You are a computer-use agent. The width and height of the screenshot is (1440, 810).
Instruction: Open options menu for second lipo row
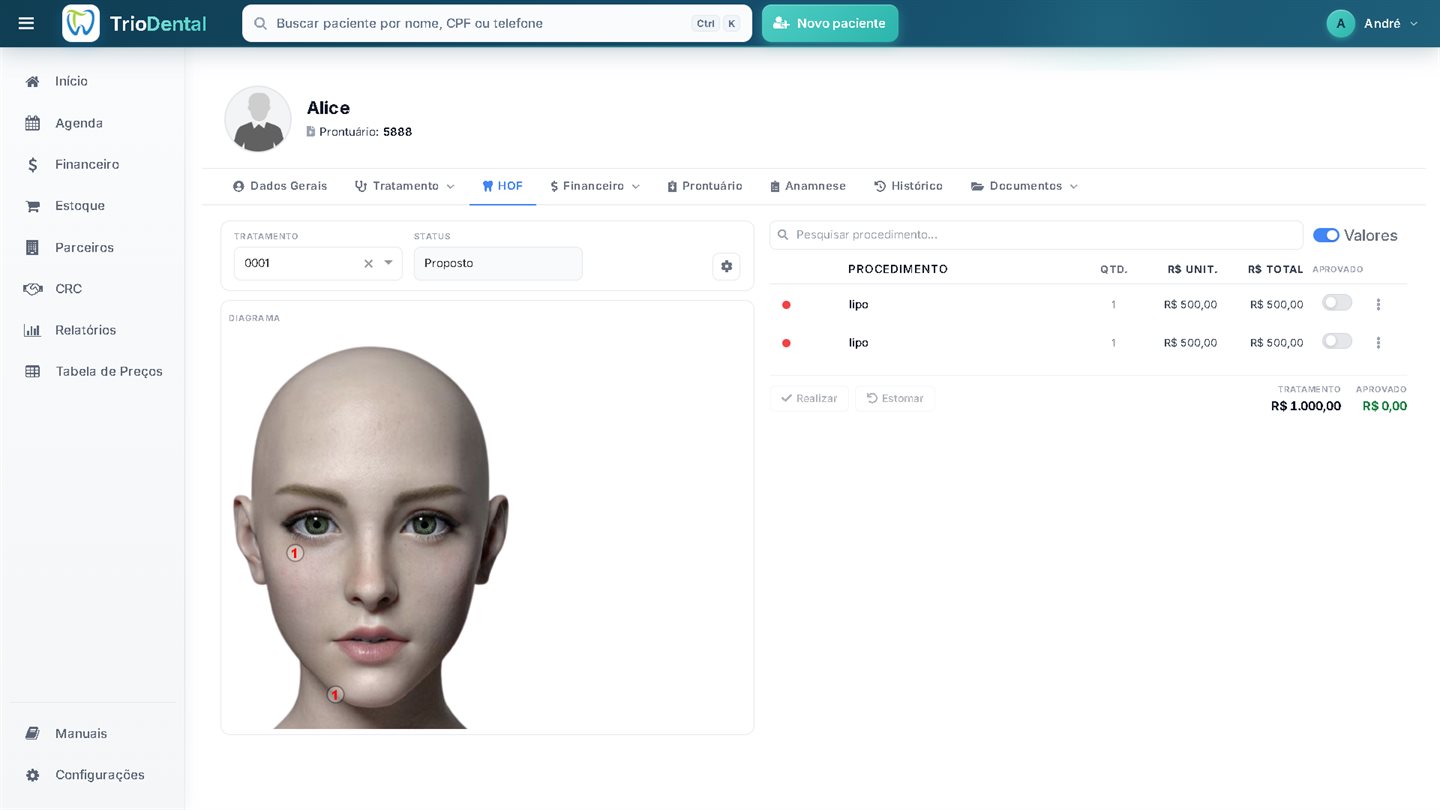[x=1378, y=343]
